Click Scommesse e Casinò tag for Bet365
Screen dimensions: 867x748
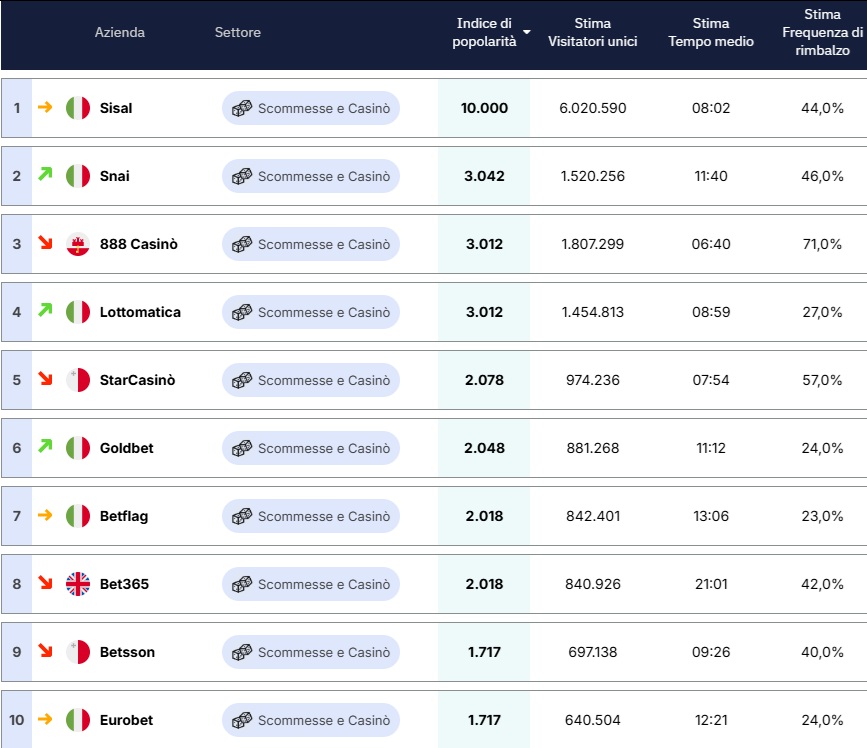311,584
